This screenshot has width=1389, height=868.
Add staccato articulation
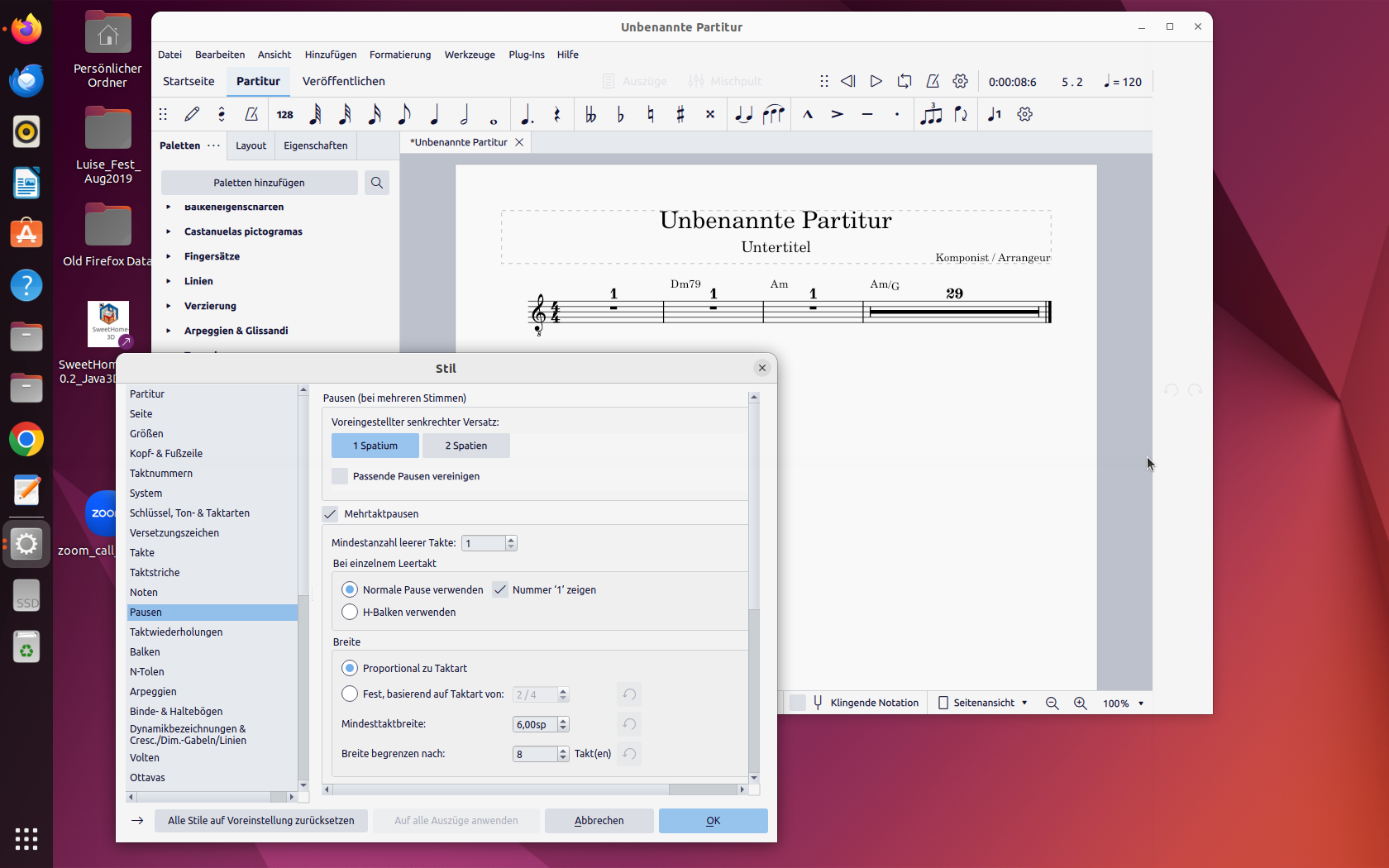click(x=897, y=114)
